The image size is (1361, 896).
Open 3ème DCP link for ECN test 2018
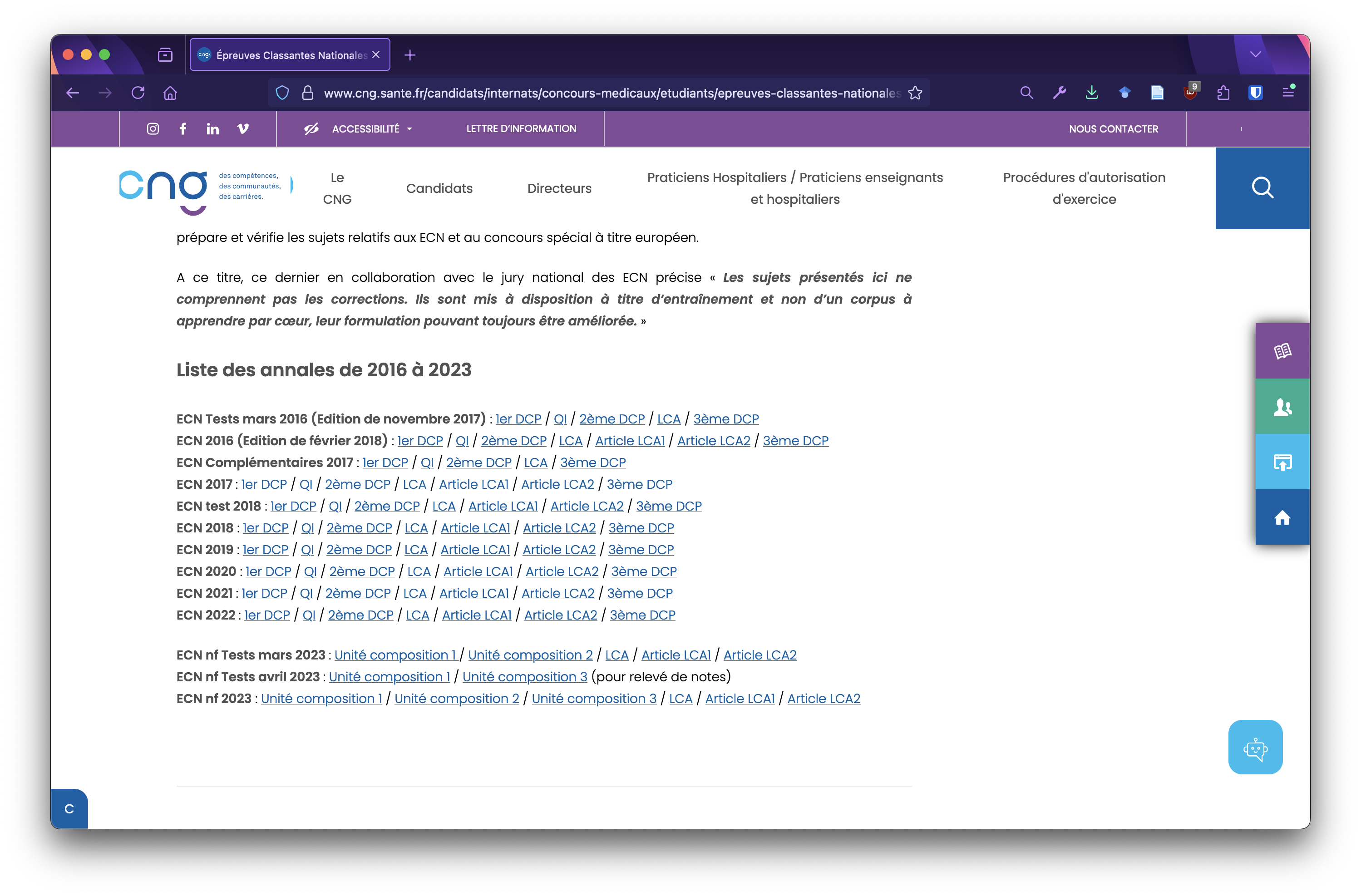[x=669, y=506]
